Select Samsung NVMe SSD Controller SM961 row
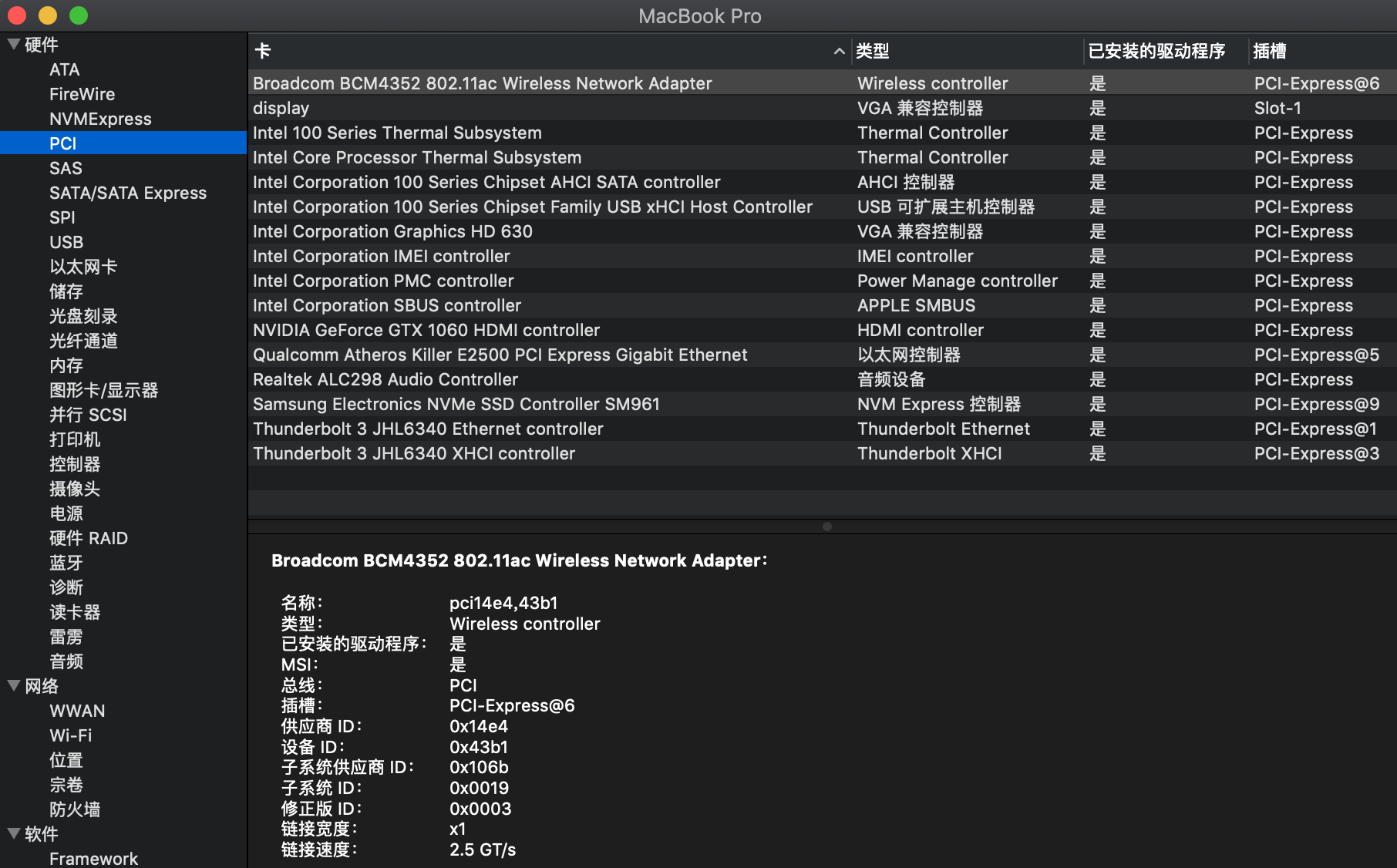This screenshot has height=868, width=1397. tap(823, 404)
